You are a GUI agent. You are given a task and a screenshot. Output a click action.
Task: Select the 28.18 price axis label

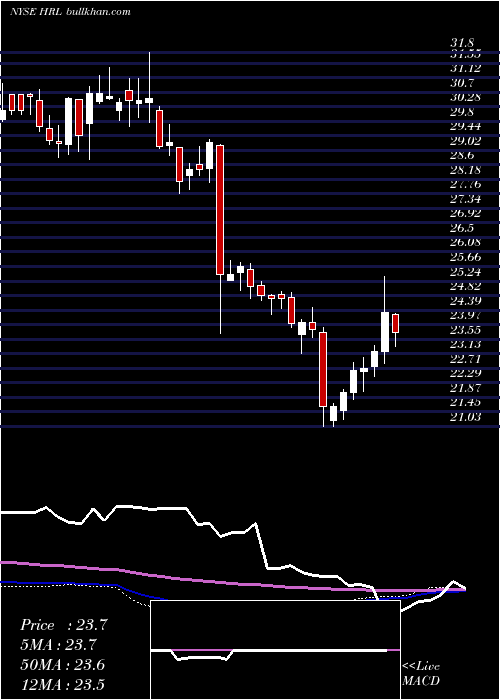(466, 170)
